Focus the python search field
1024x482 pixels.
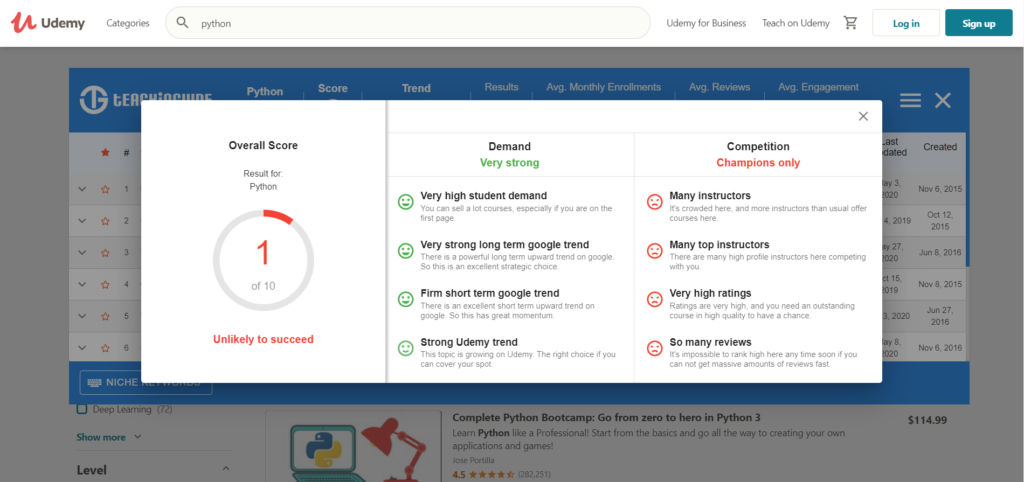click(x=408, y=23)
